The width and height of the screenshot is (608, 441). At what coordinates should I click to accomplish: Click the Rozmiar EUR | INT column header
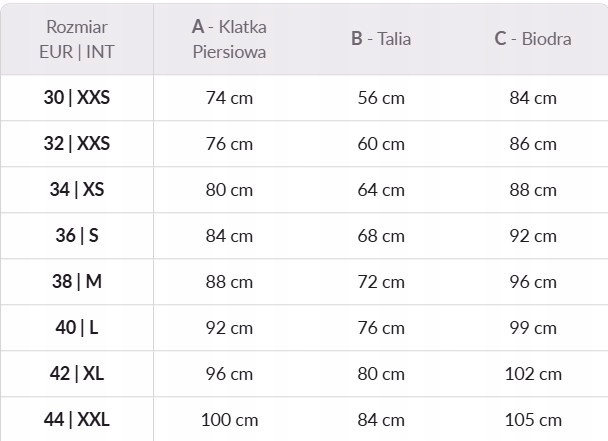[x=77, y=39]
